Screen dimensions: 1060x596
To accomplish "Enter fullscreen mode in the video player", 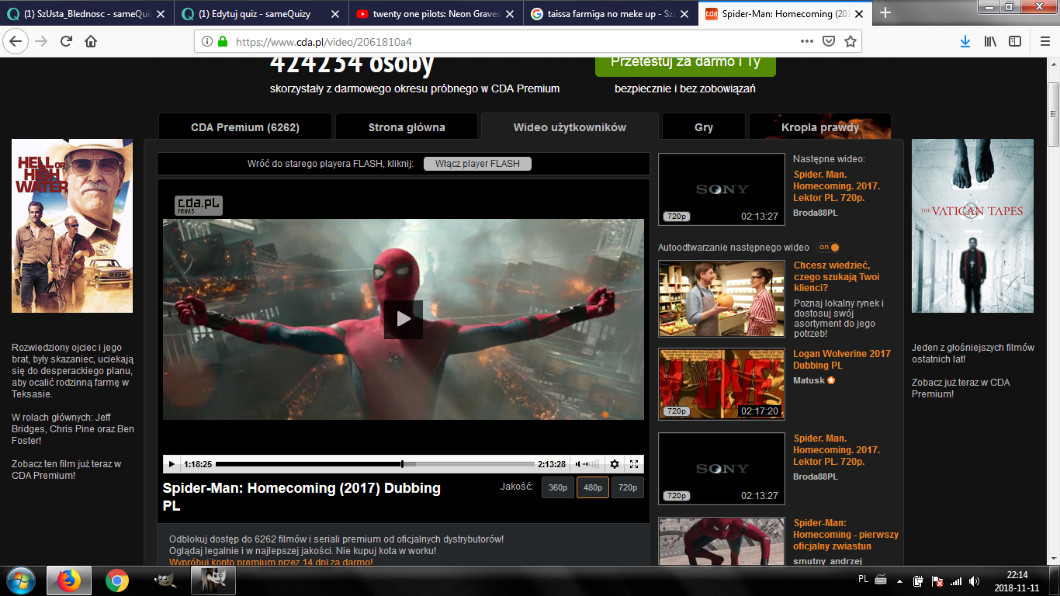I will pos(633,464).
